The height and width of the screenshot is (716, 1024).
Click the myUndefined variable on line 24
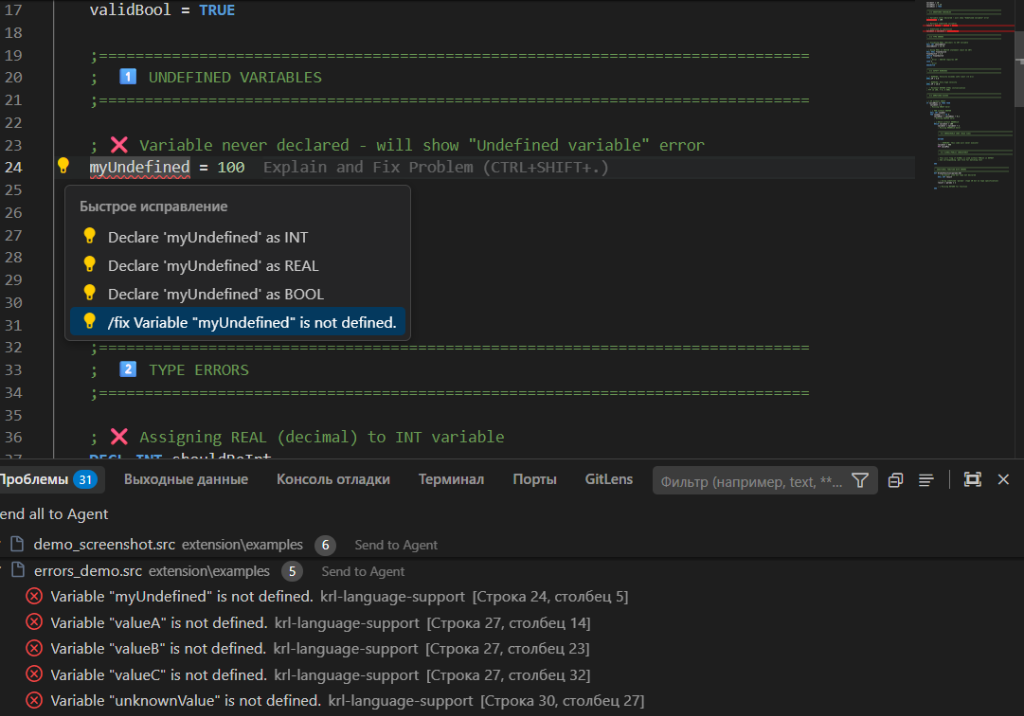(x=140, y=167)
